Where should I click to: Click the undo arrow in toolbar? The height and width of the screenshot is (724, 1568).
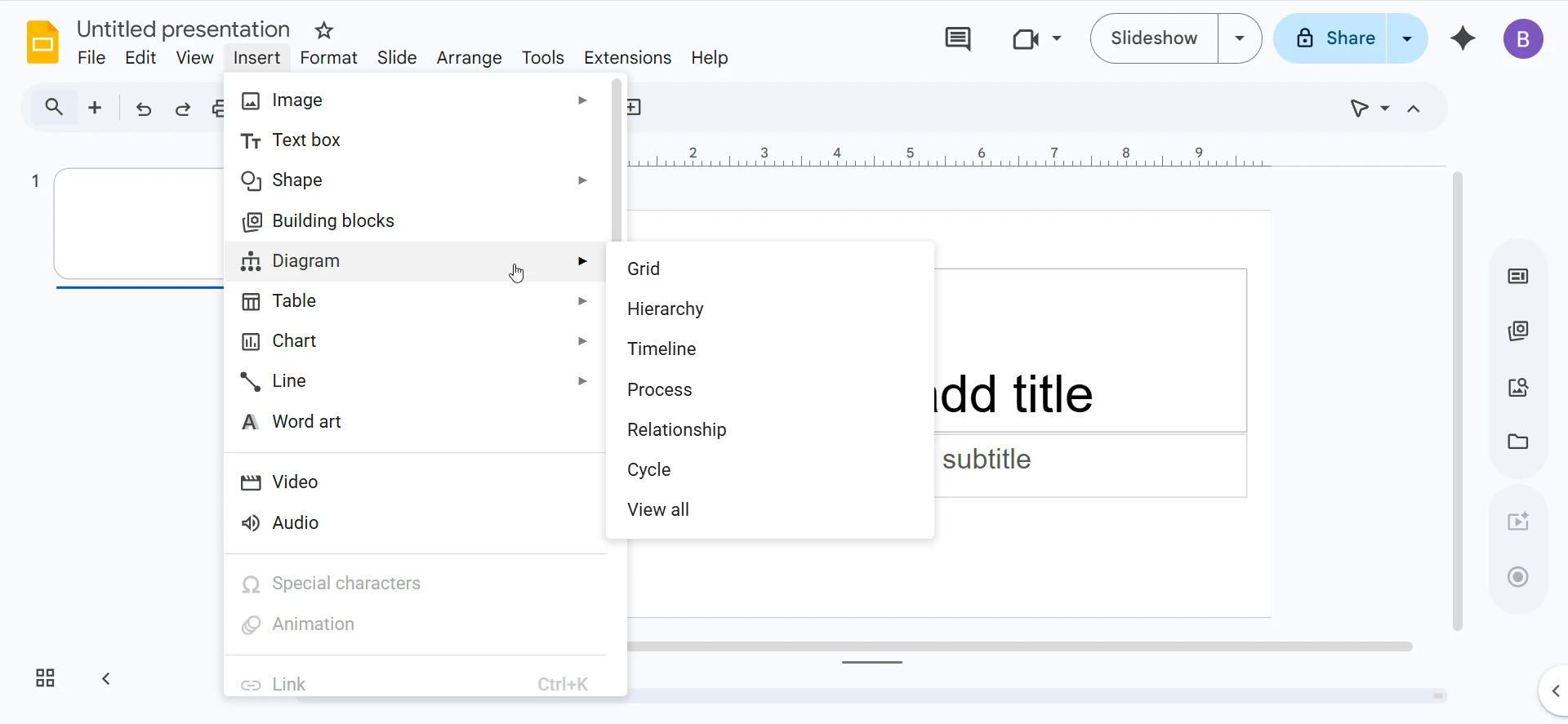tap(144, 109)
